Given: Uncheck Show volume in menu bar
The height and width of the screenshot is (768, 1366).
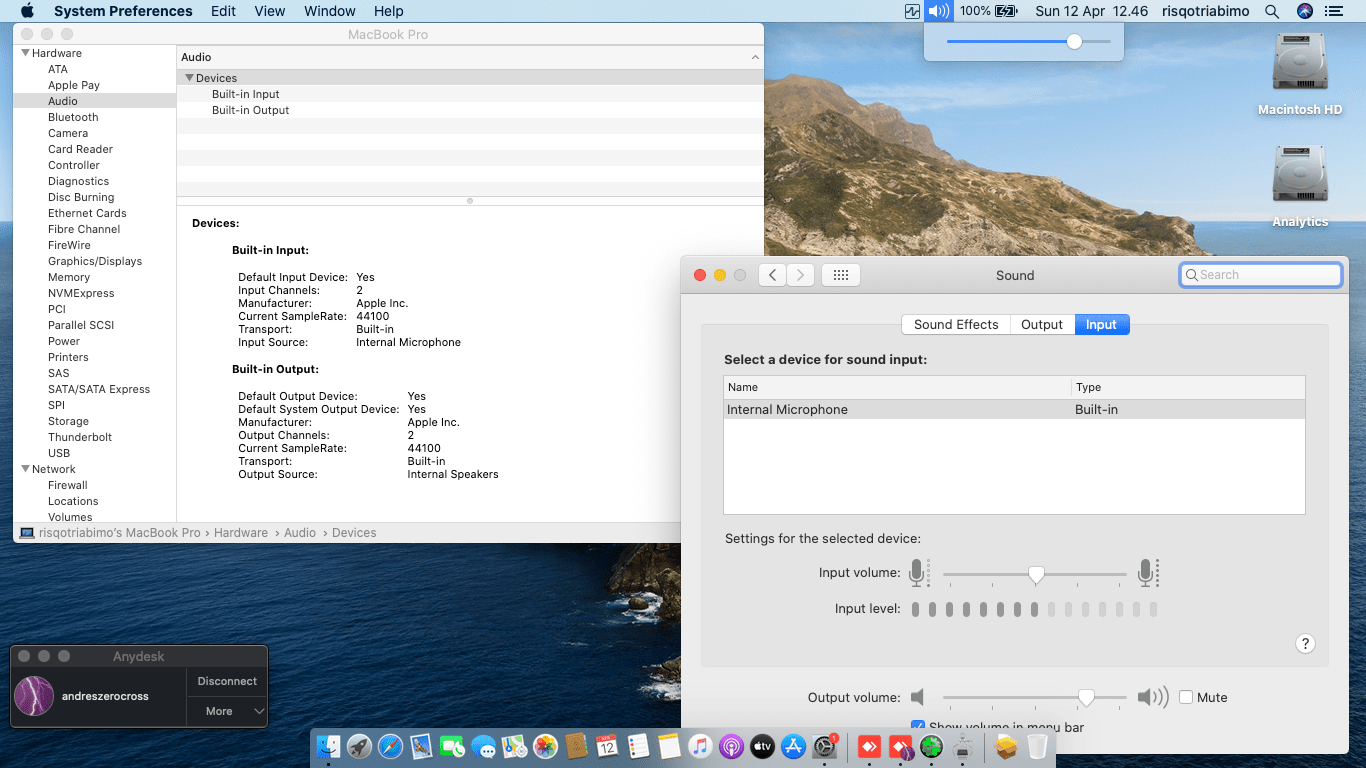Looking at the screenshot, I should coord(918,726).
